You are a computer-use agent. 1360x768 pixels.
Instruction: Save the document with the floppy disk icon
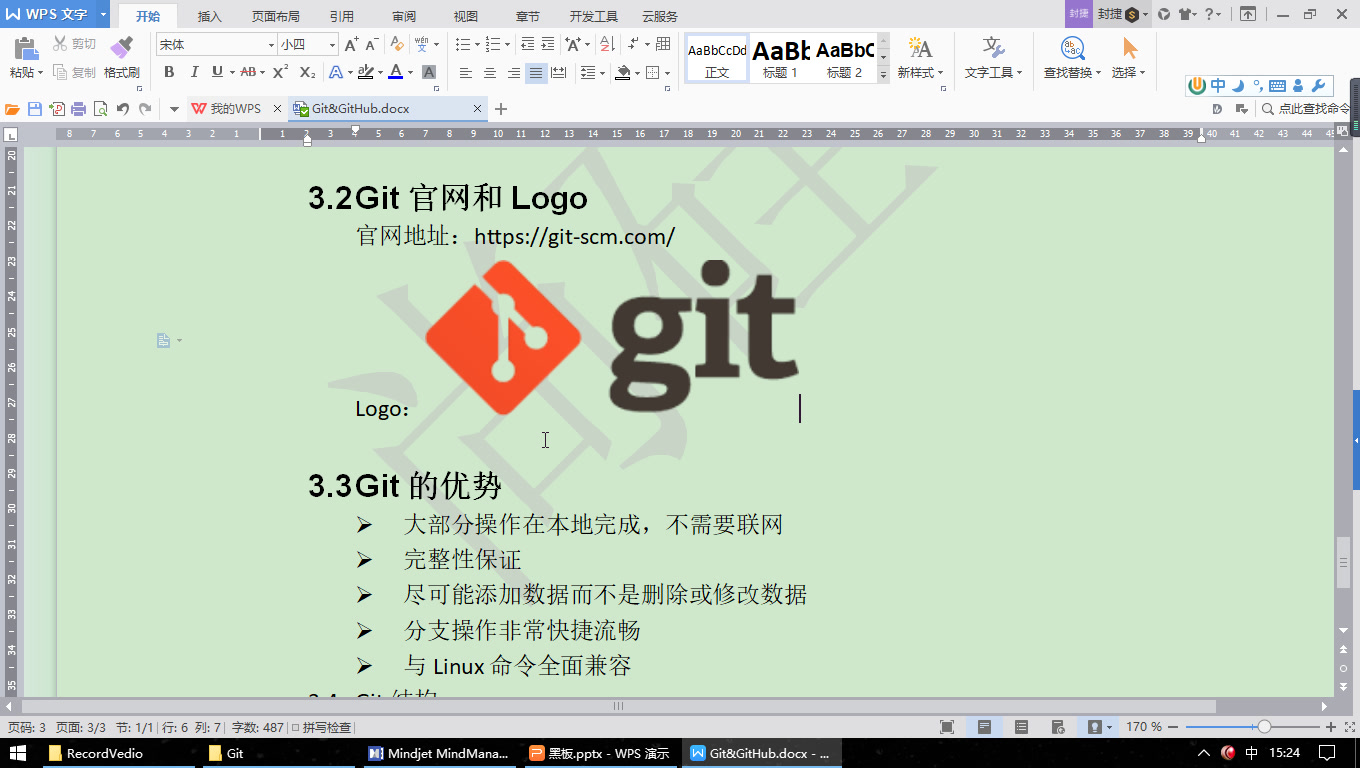coord(35,109)
